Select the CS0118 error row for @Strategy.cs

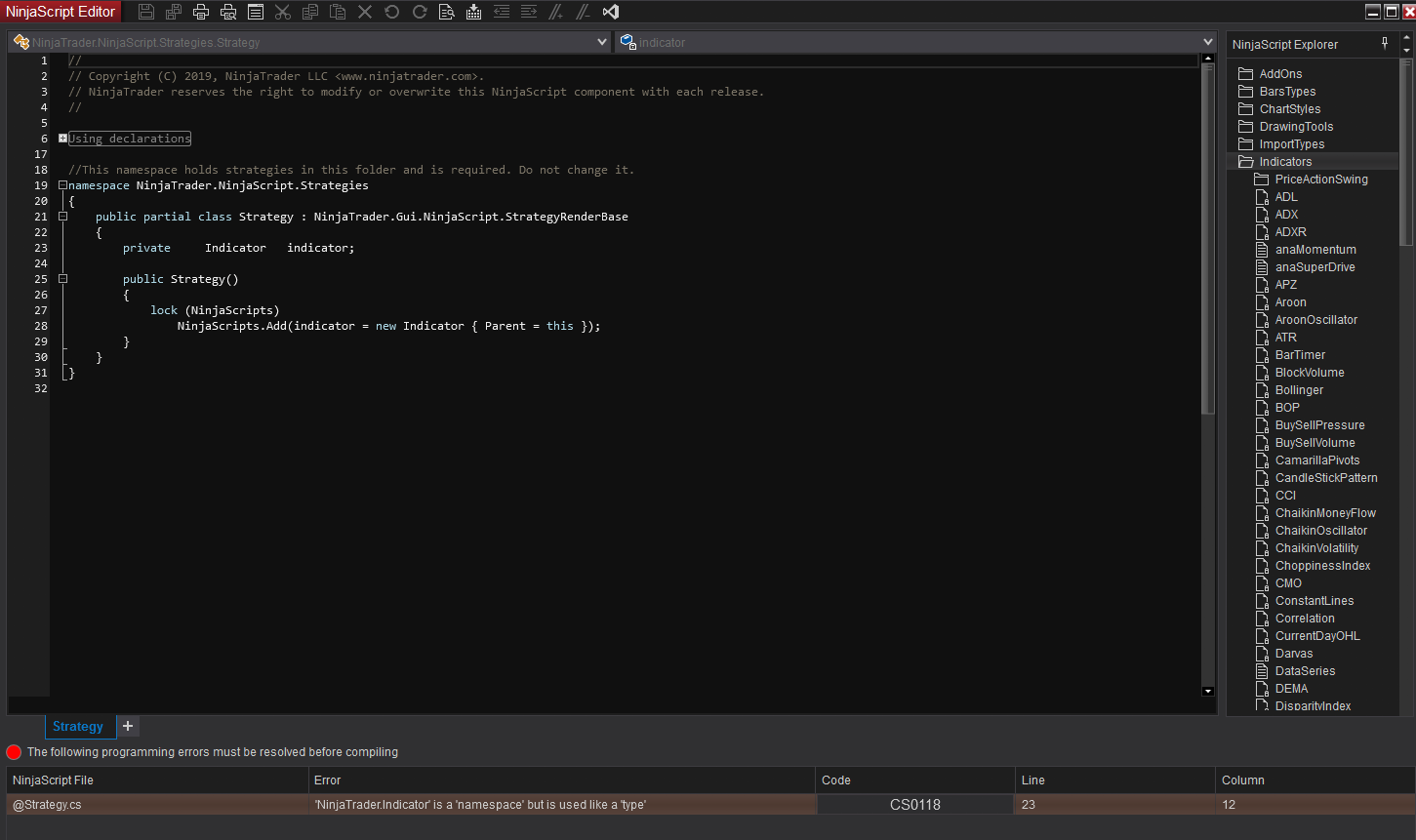[410, 805]
